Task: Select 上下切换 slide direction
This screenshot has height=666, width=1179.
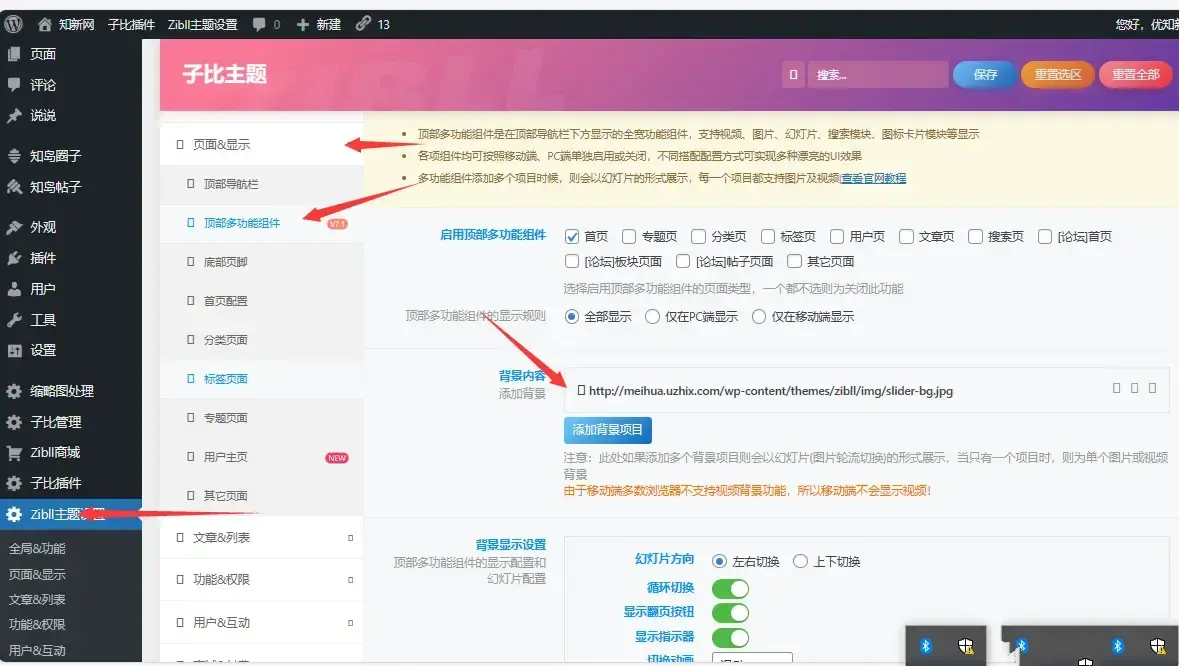Action: (x=801, y=562)
